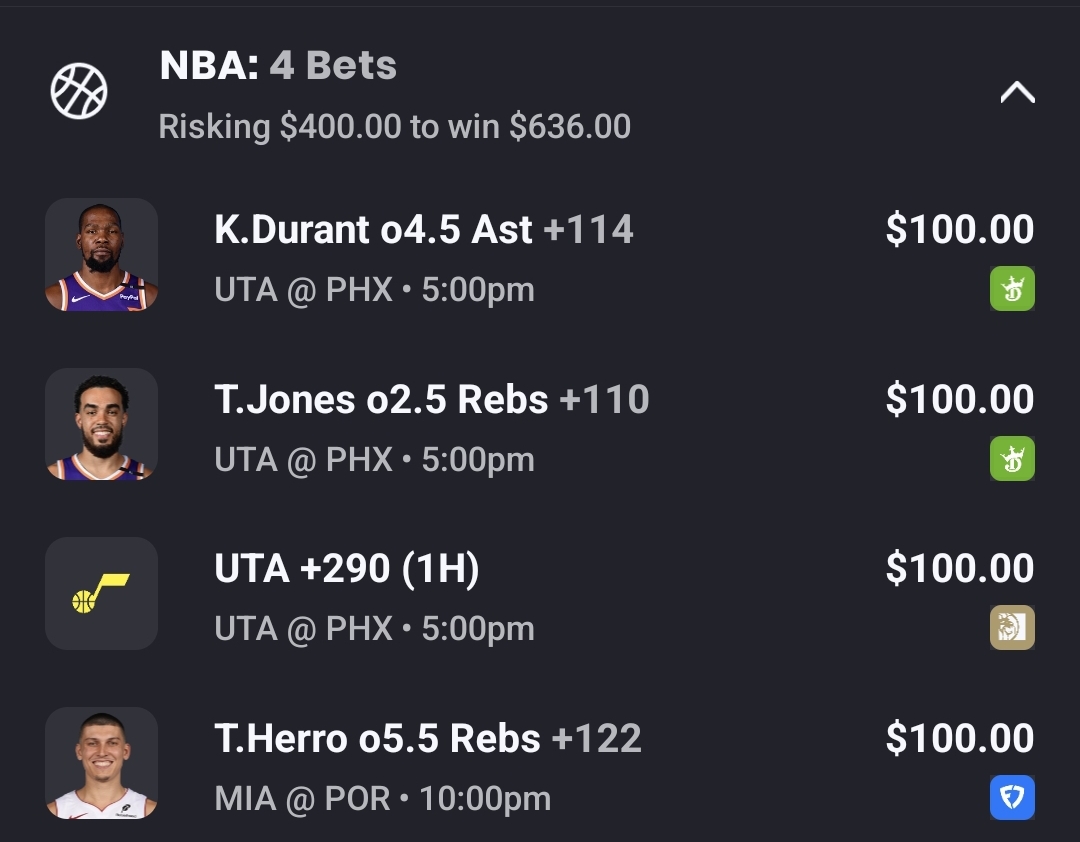Tap Tyus Jones' player headshot

(x=101, y=424)
